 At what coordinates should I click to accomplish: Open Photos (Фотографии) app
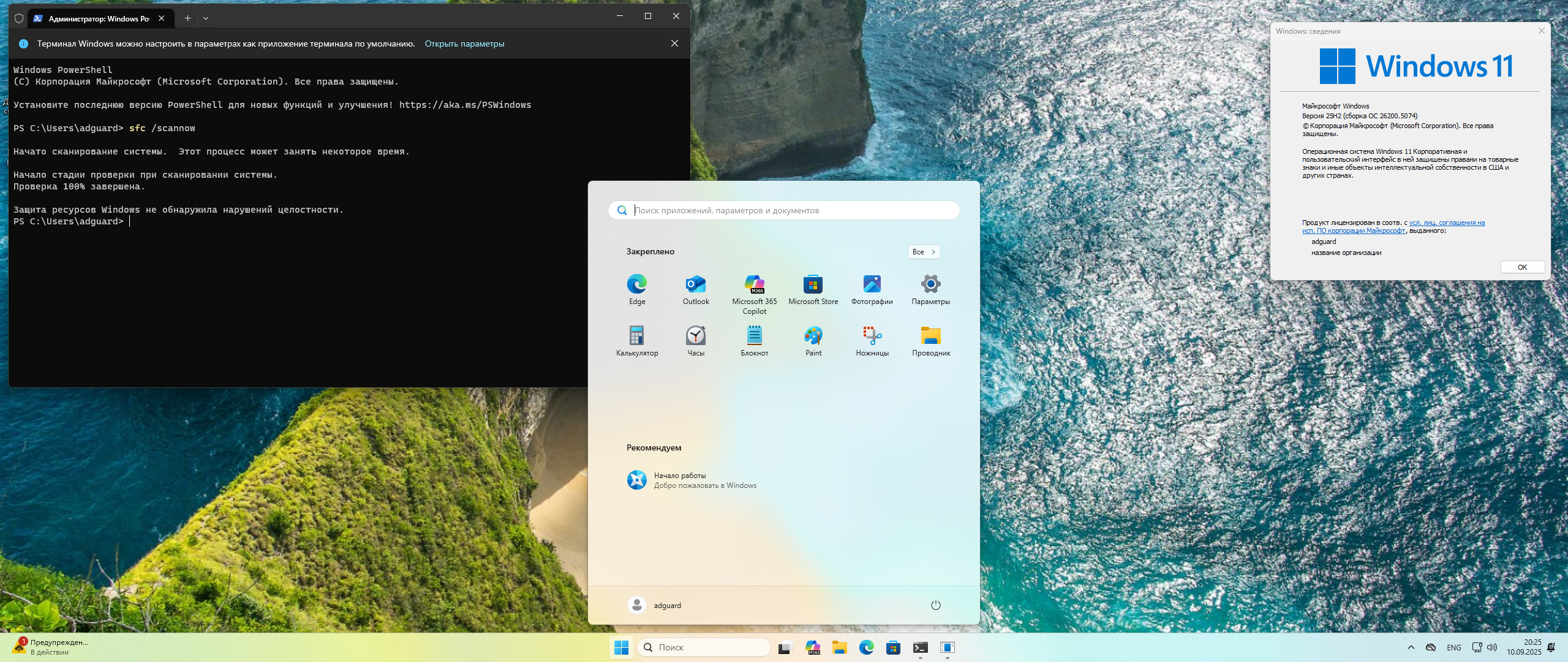point(872,284)
